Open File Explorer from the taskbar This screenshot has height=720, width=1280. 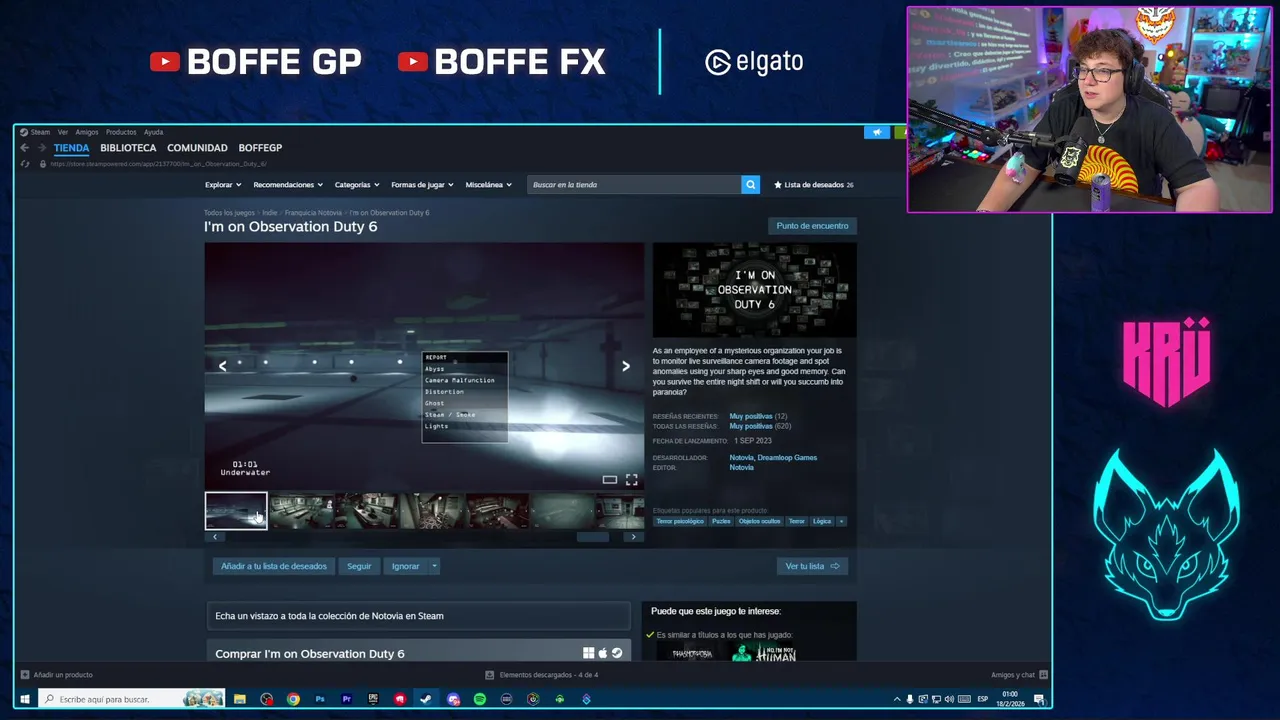(x=240, y=699)
